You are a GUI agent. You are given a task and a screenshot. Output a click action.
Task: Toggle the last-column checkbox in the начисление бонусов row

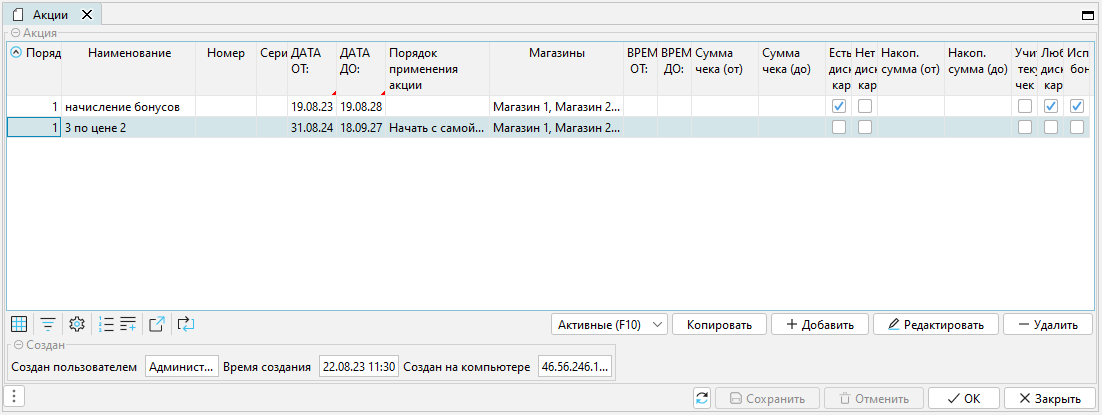click(x=1077, y=106)
